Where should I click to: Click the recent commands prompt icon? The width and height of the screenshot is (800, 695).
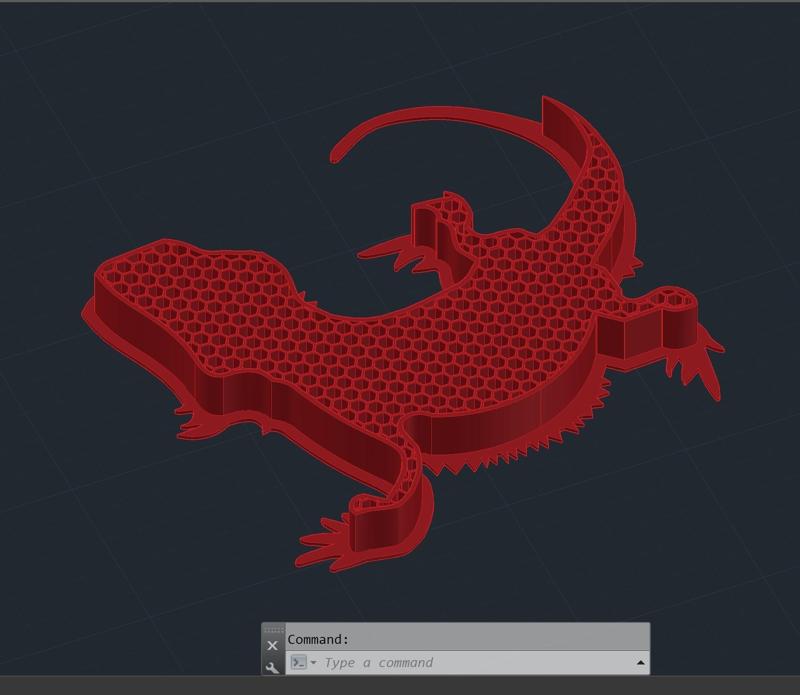coord(298,662)
